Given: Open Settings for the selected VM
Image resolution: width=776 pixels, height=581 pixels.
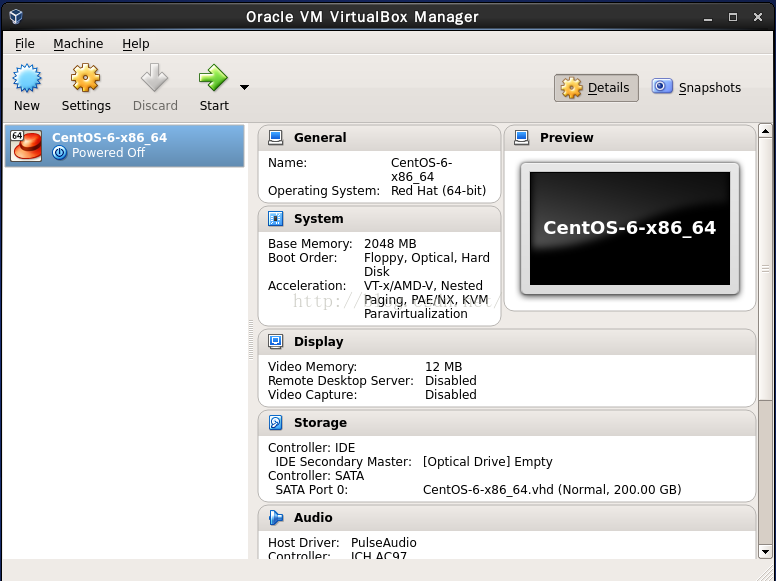Looking at the screenshot, I should (86, 88).
